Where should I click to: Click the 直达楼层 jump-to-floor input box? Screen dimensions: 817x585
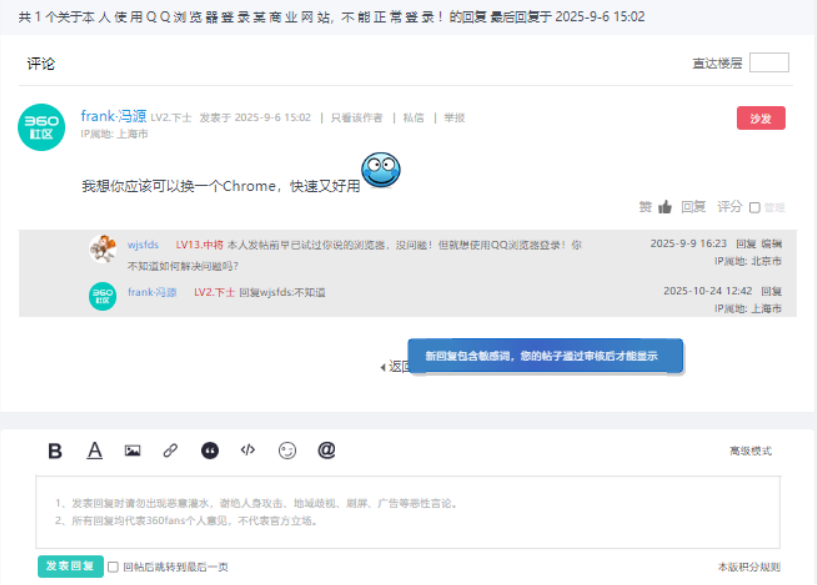770,62
